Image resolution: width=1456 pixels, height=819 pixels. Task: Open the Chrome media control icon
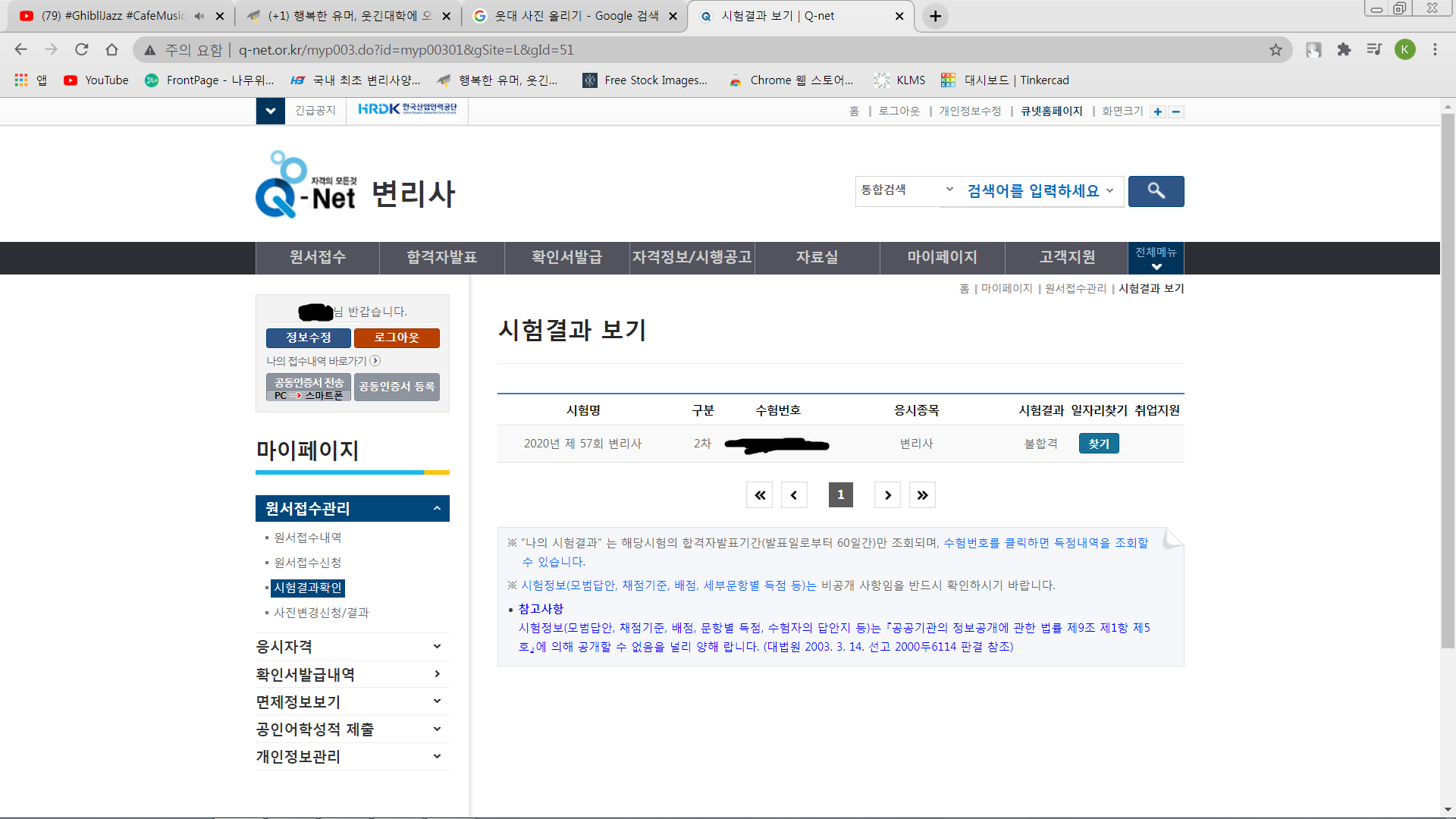click(1374, 50)
